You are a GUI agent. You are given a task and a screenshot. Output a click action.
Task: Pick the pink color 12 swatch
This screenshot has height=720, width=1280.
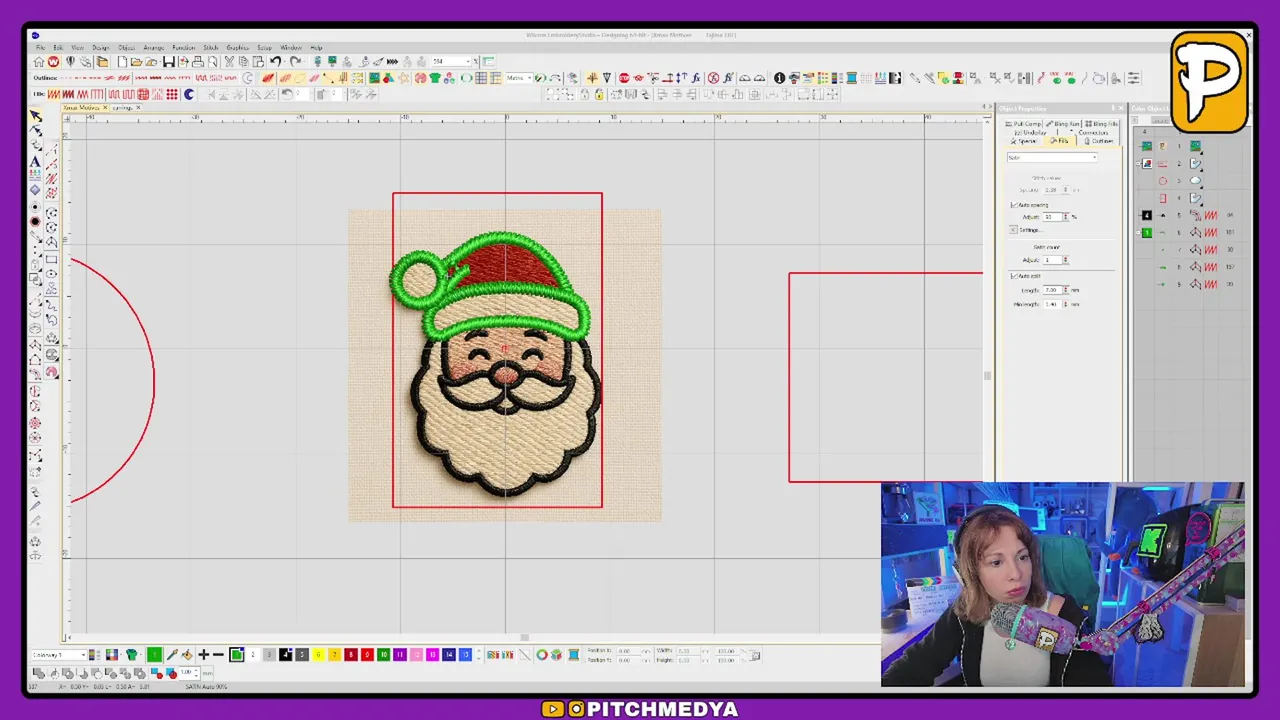point(416,655)
